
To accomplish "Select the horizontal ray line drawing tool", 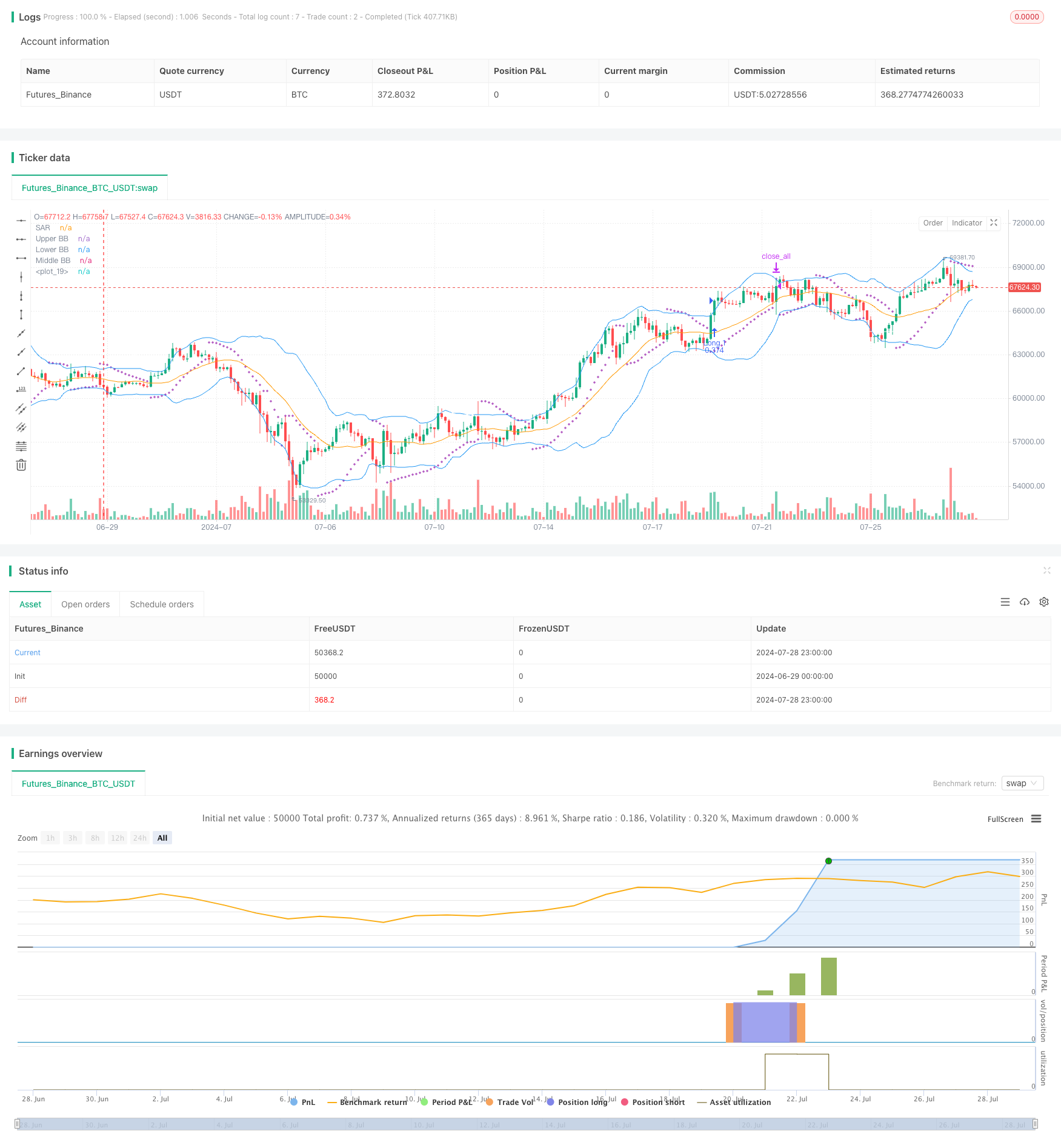I will (21, 239).
